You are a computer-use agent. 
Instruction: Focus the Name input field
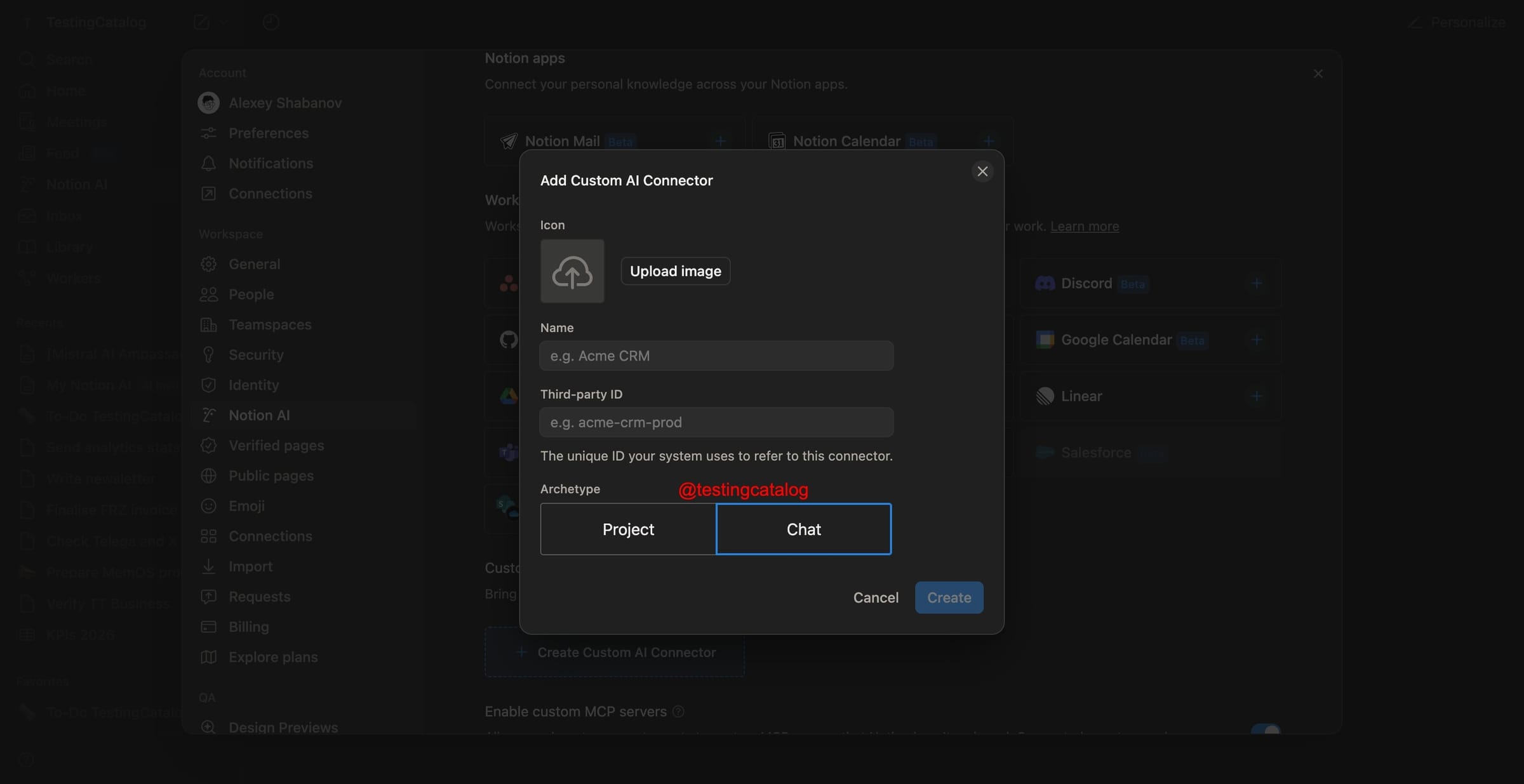pyautogui.click(x=716, y=355)
